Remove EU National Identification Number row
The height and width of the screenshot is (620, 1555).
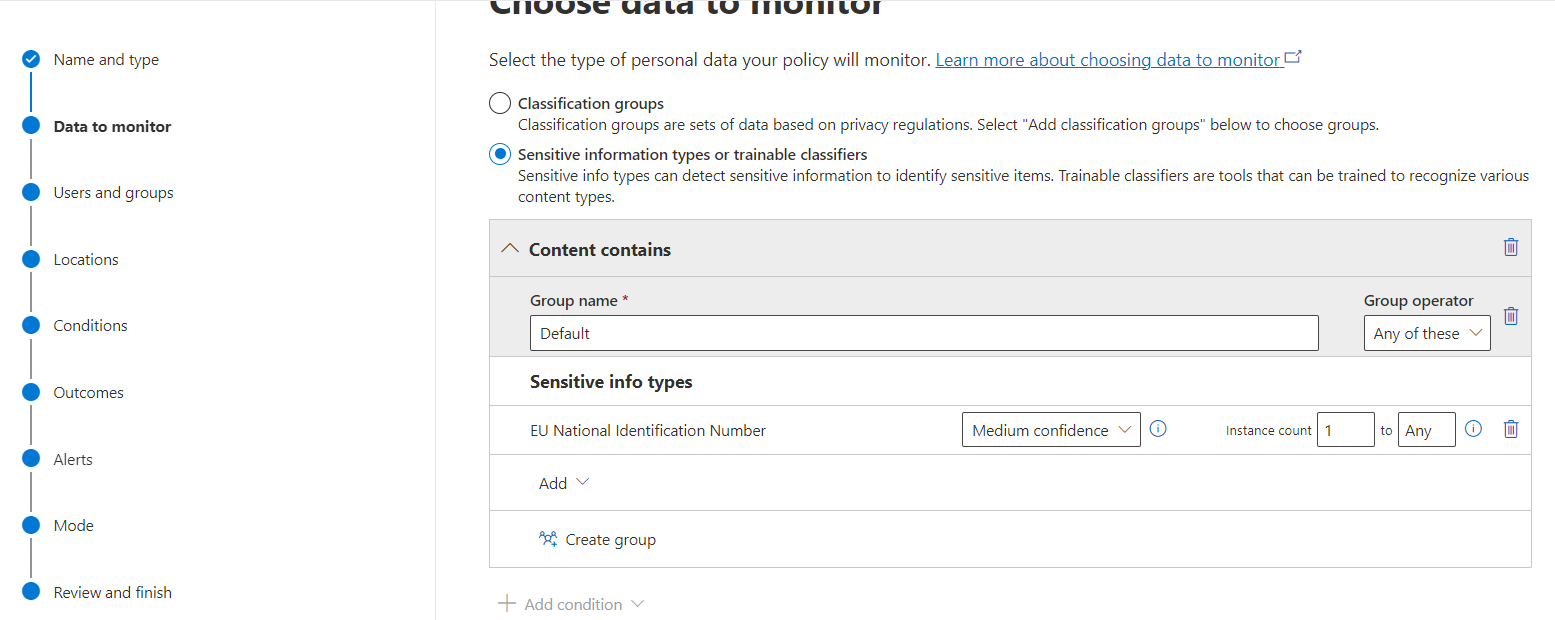(1511, 429)
